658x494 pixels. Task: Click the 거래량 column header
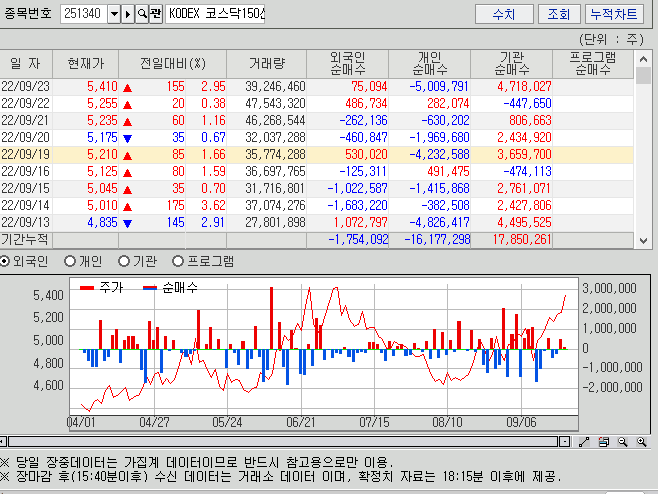[x=267, y=64]
